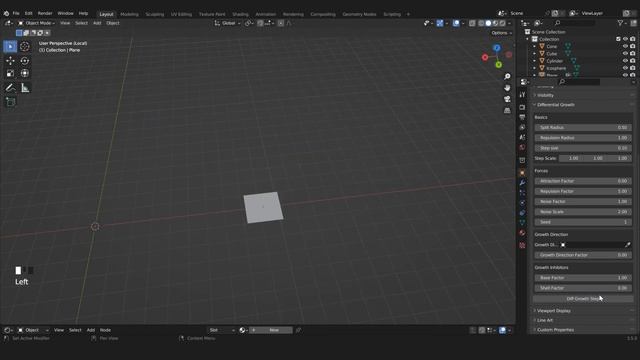Hide the Icosphere object in viewport
This screenshot has height=360, width=640.
pyautogui.click(x=625, y=68)
